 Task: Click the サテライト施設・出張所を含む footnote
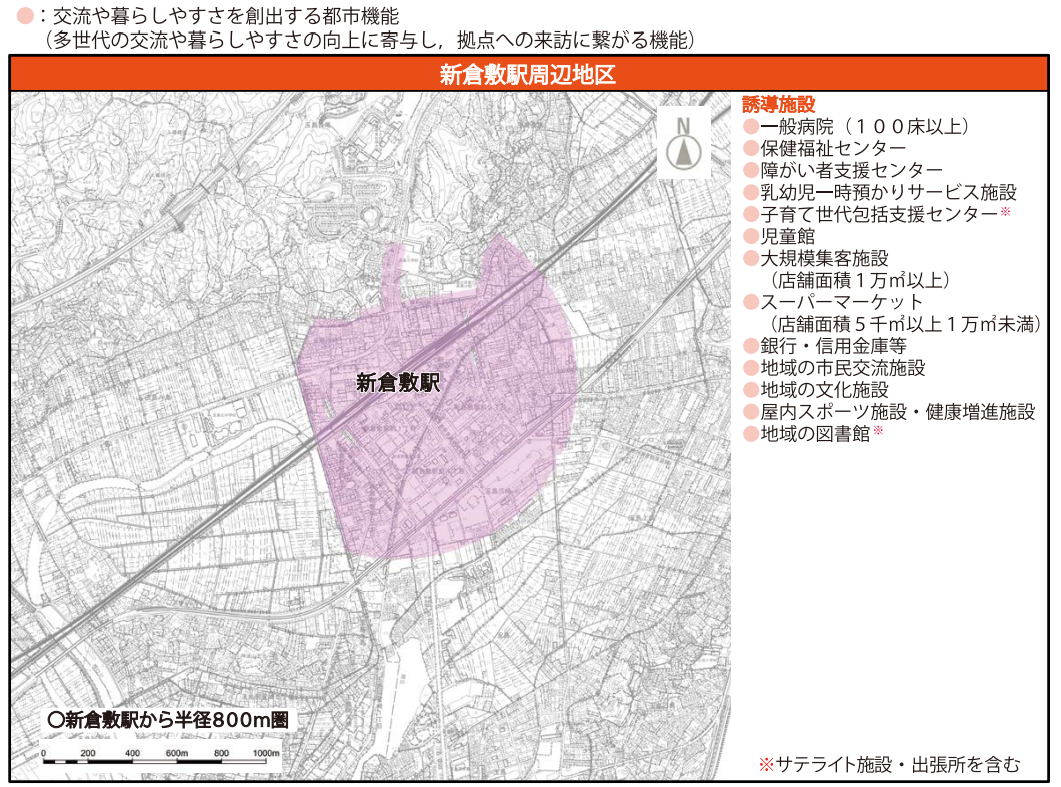pyautogui.click(x=889, y=765)
